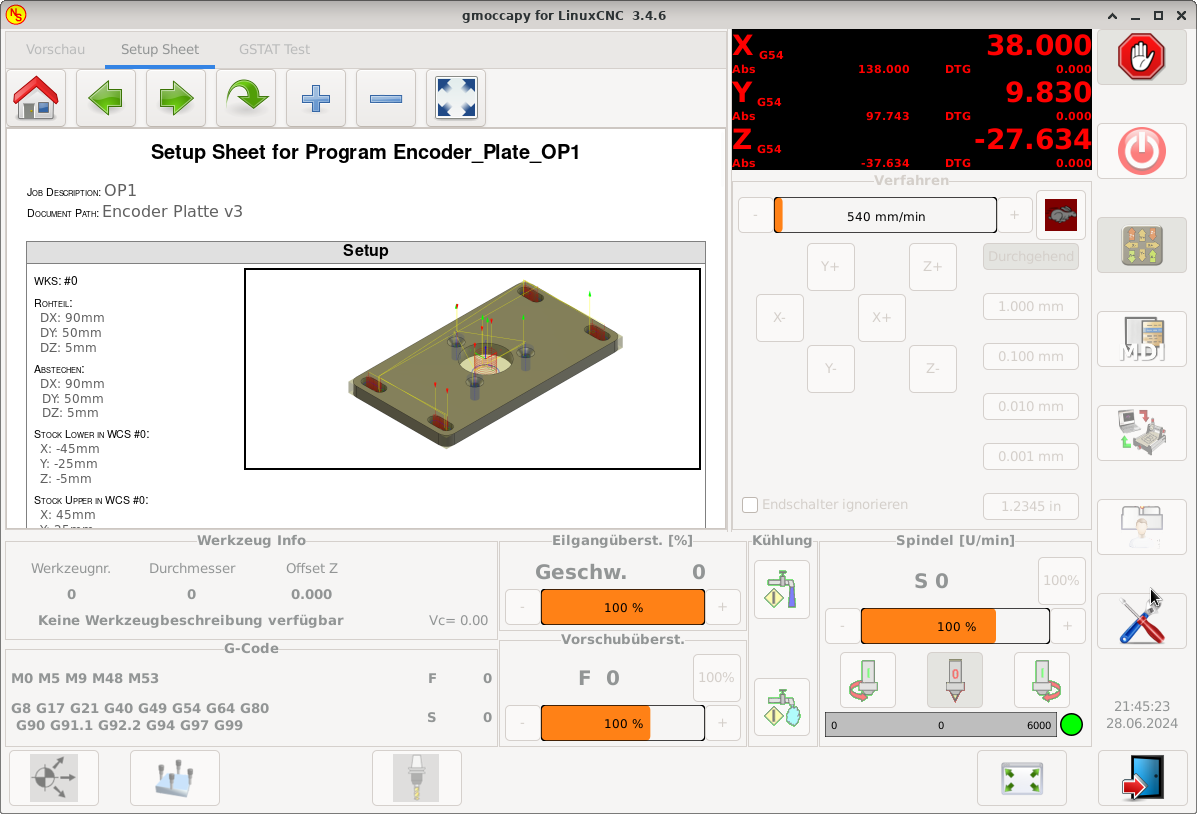Open the GSTAT Test tab
The image size is (1197, 814).
(274, 50)
